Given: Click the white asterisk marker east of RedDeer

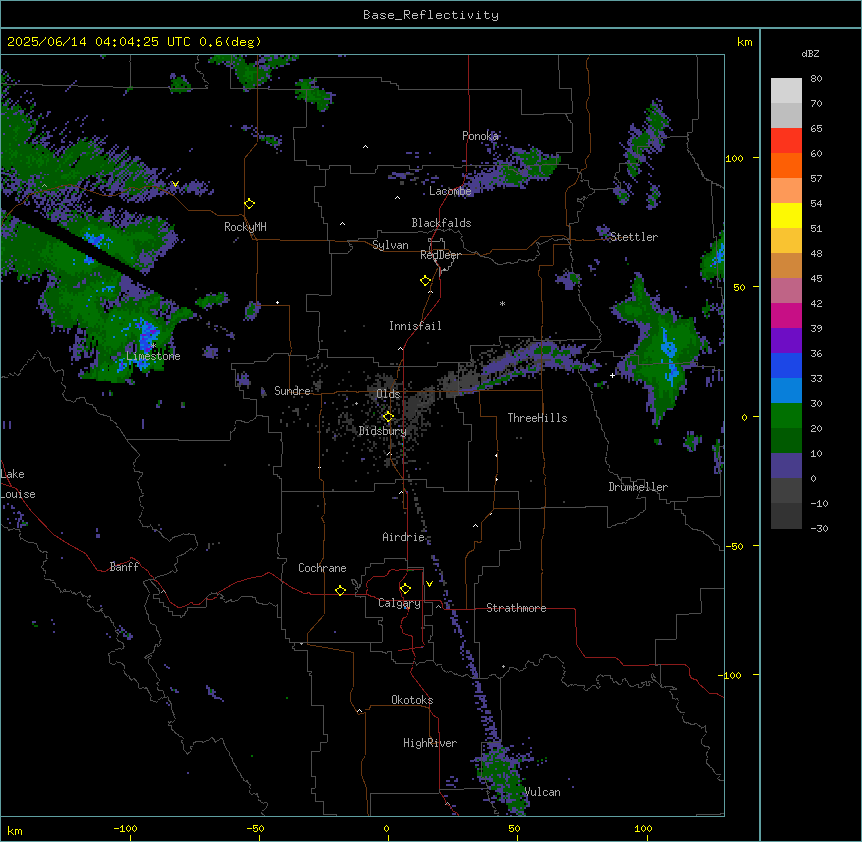Looking at the screenshot, I should 502,303.
